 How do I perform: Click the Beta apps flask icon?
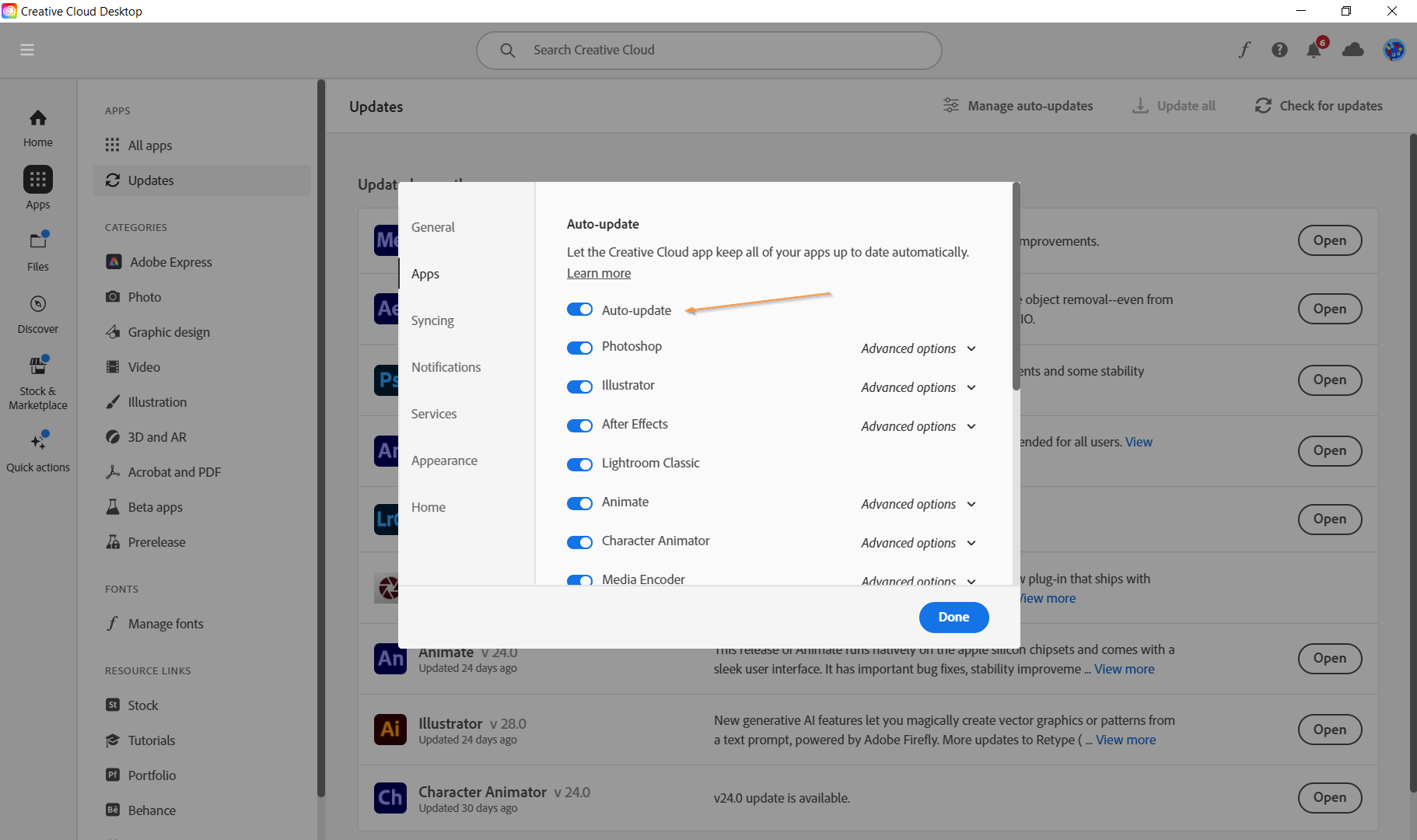tap(113, 507)
